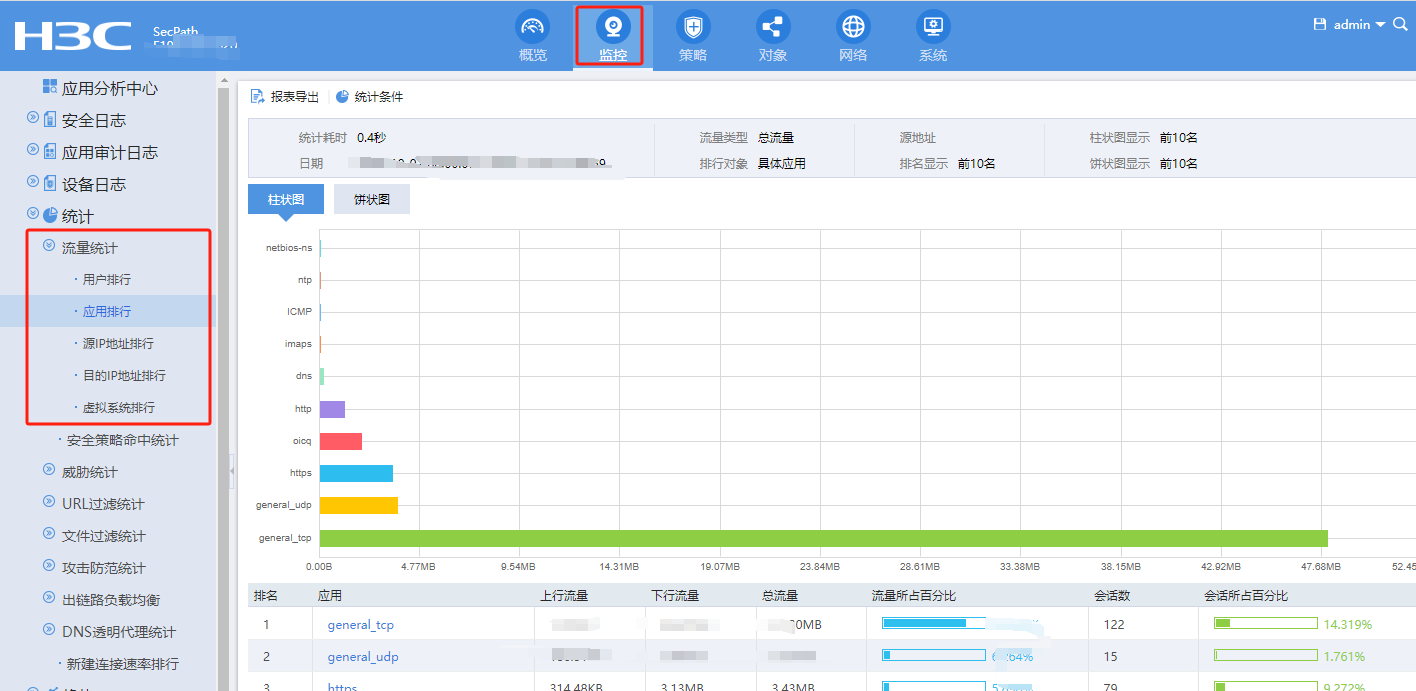The image size is (1416, 691).
Task: Click the general_tcp application link
Action: (x=360, y=625)
